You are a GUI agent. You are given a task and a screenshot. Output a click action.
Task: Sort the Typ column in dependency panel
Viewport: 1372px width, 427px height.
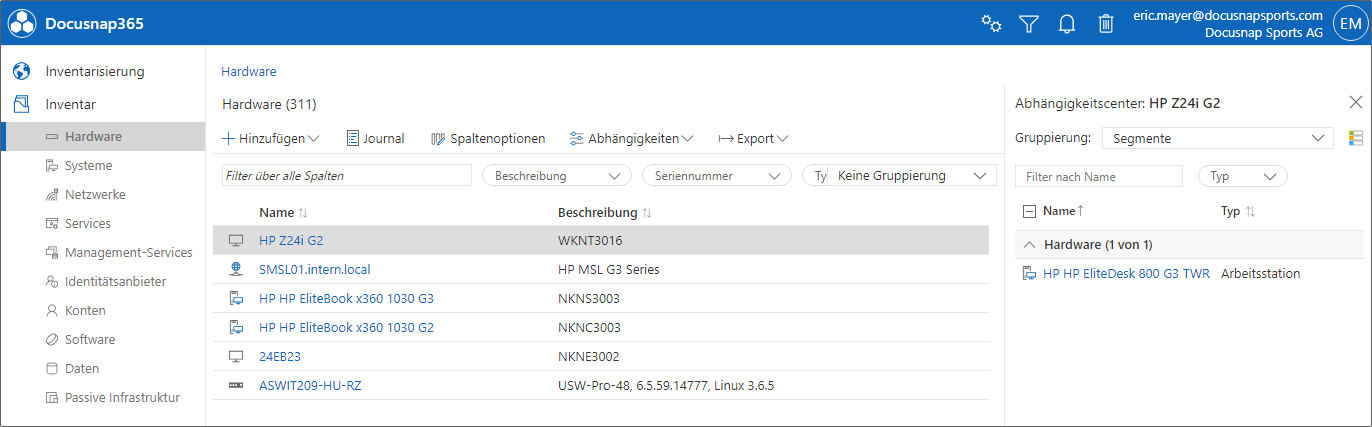1250,212
